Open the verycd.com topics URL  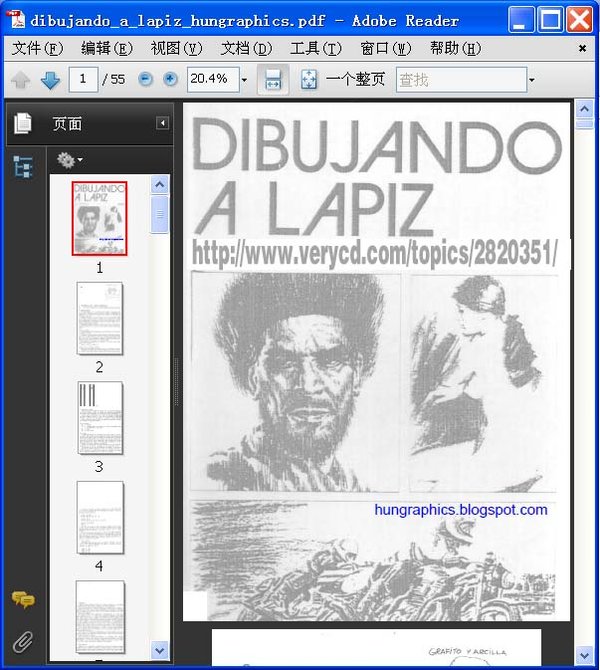[x=374, y=253]
